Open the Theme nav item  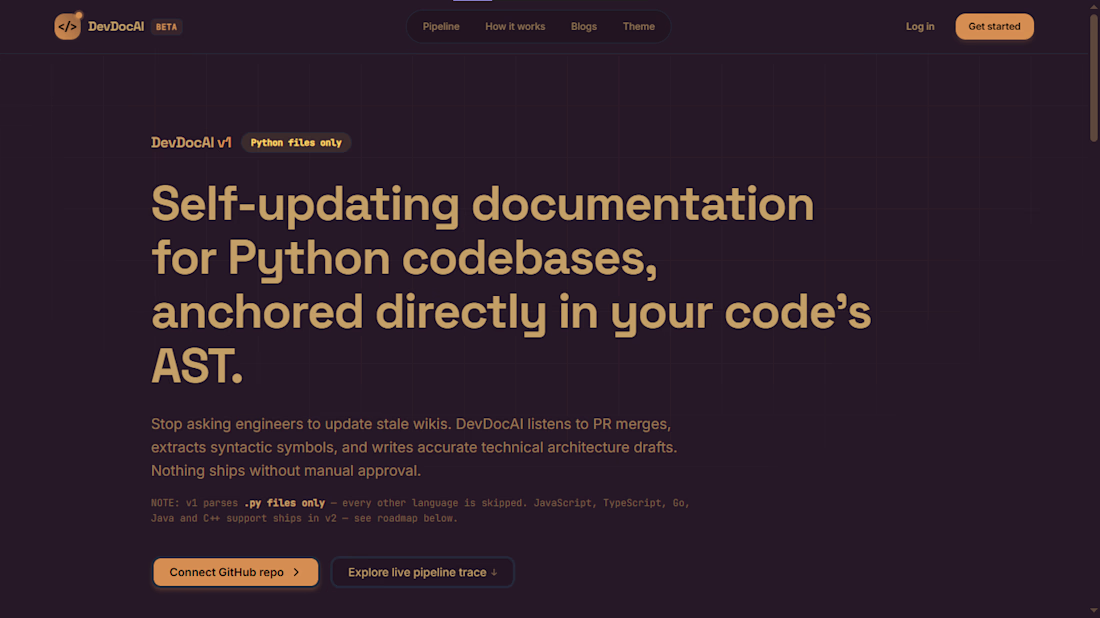(x=638, y=27)
